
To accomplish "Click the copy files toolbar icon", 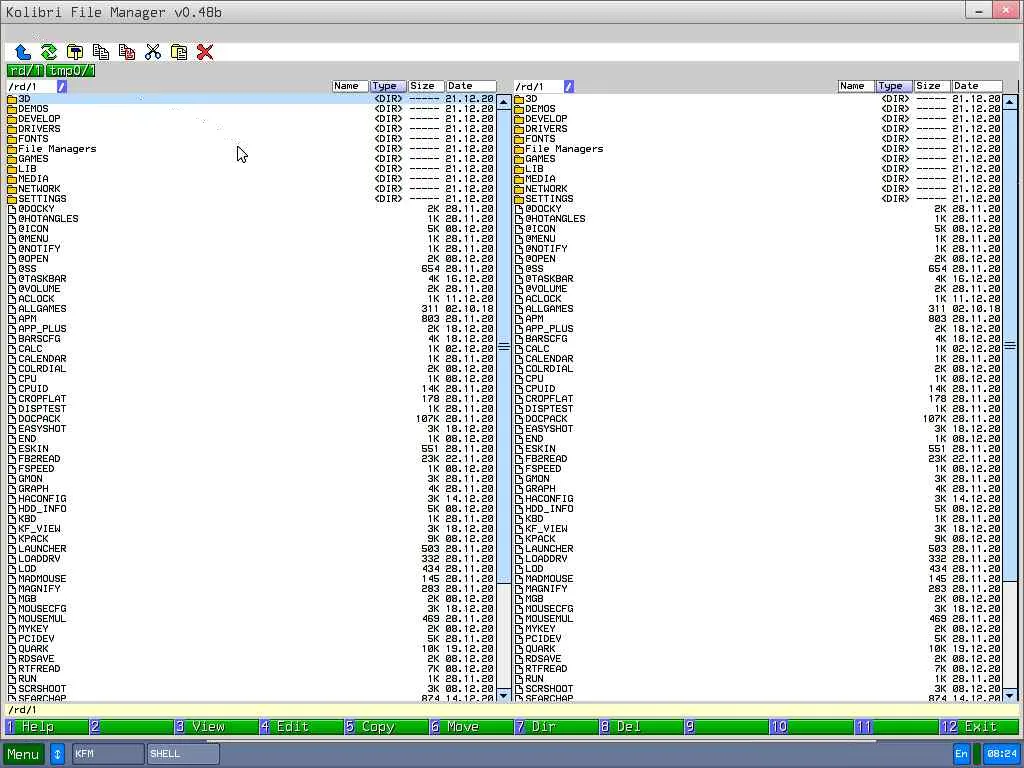I will (101, 52).
